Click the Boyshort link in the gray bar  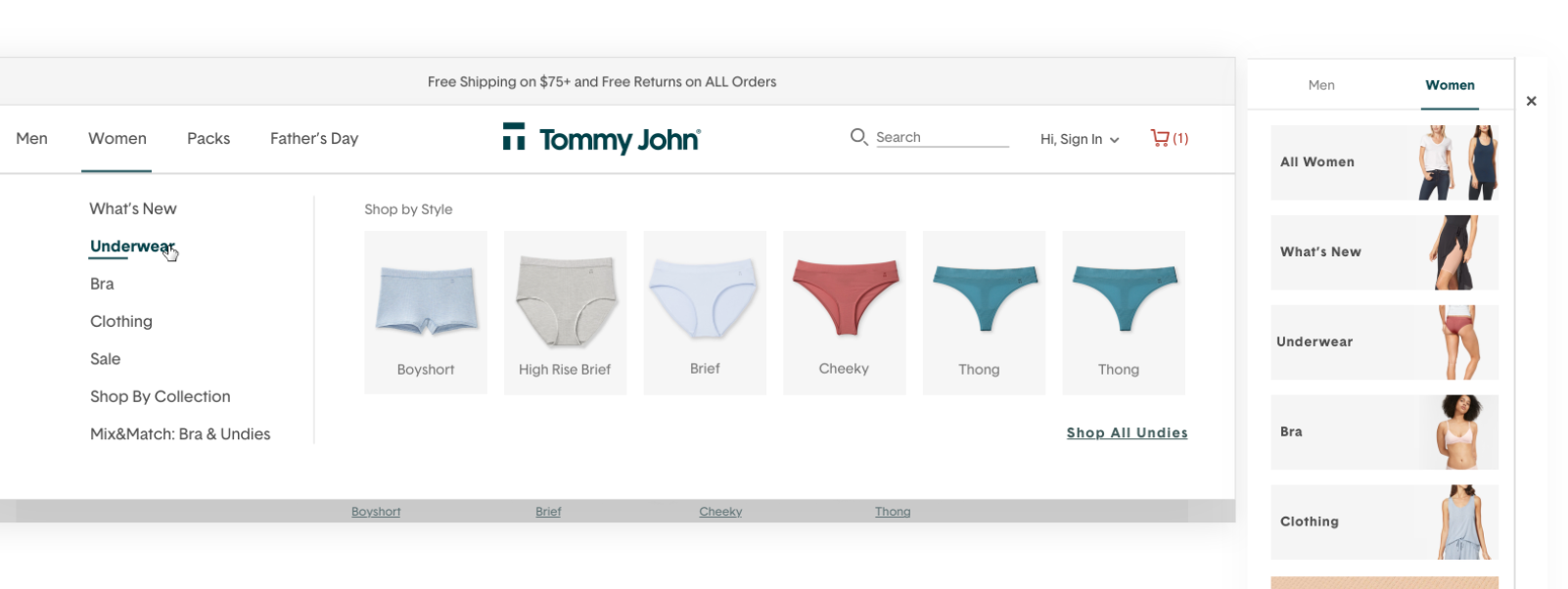click(376, 512)
